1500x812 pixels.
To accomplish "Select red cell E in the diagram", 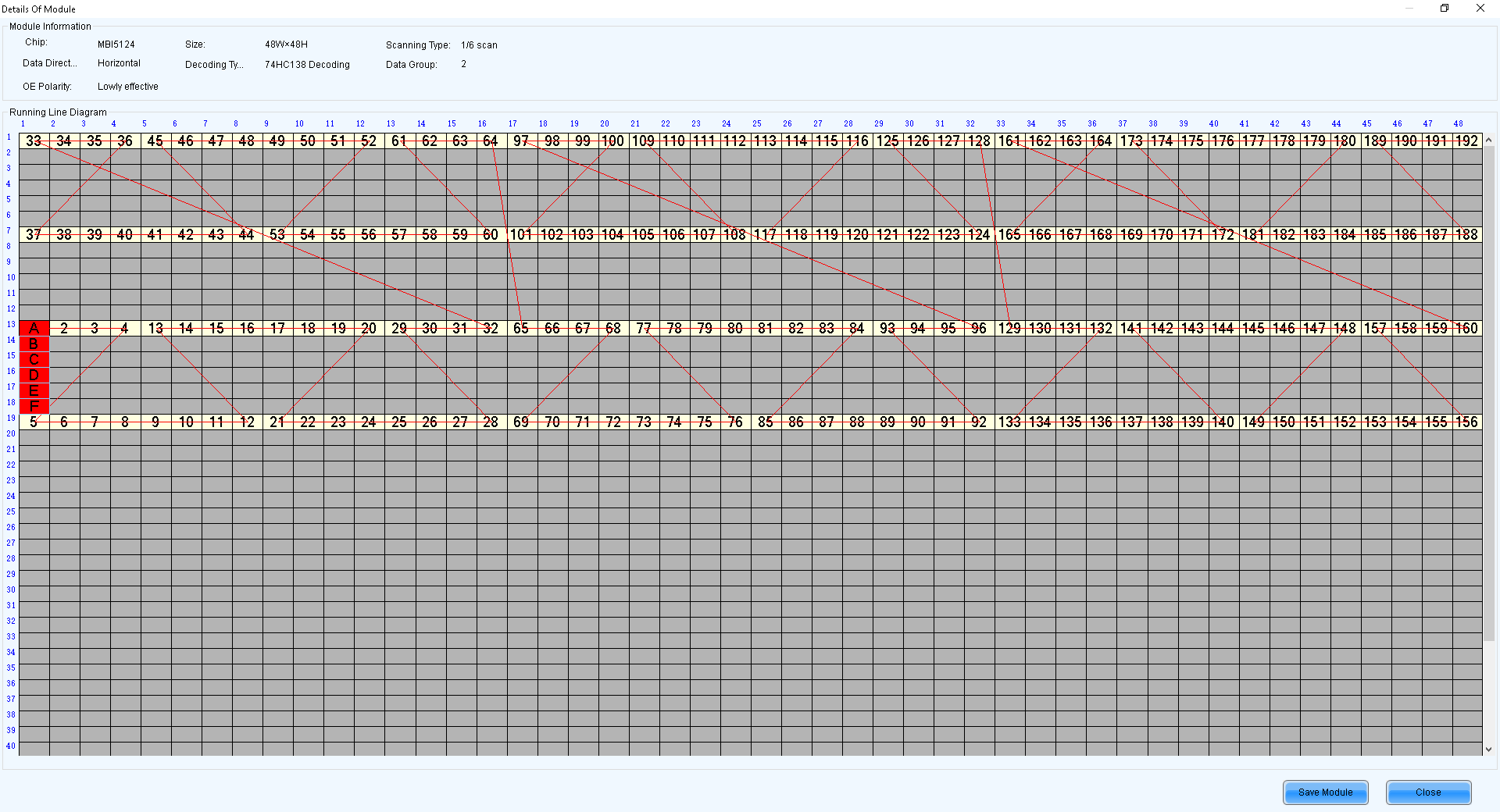I will click(34, 390).
